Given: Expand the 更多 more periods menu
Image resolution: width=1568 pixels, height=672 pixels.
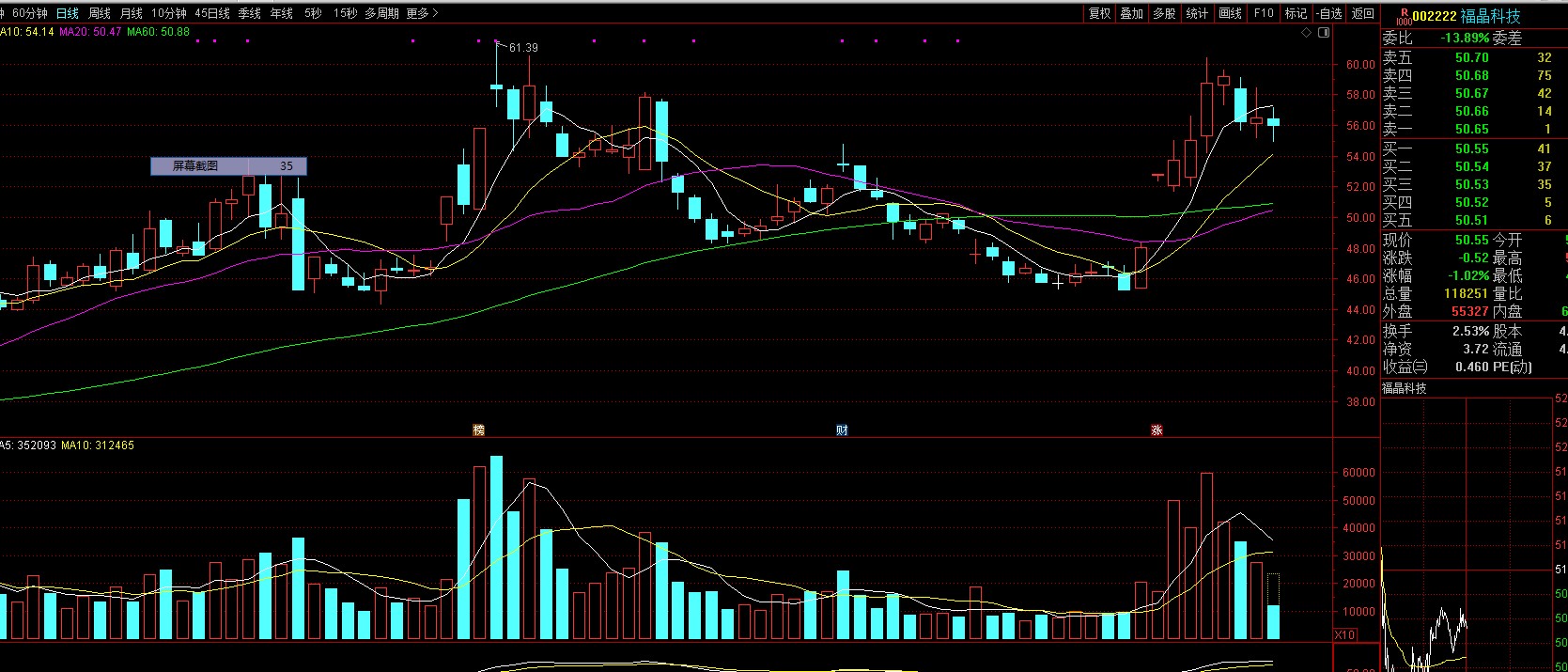Looking at the screenshot, I should [x=422, y=13].
